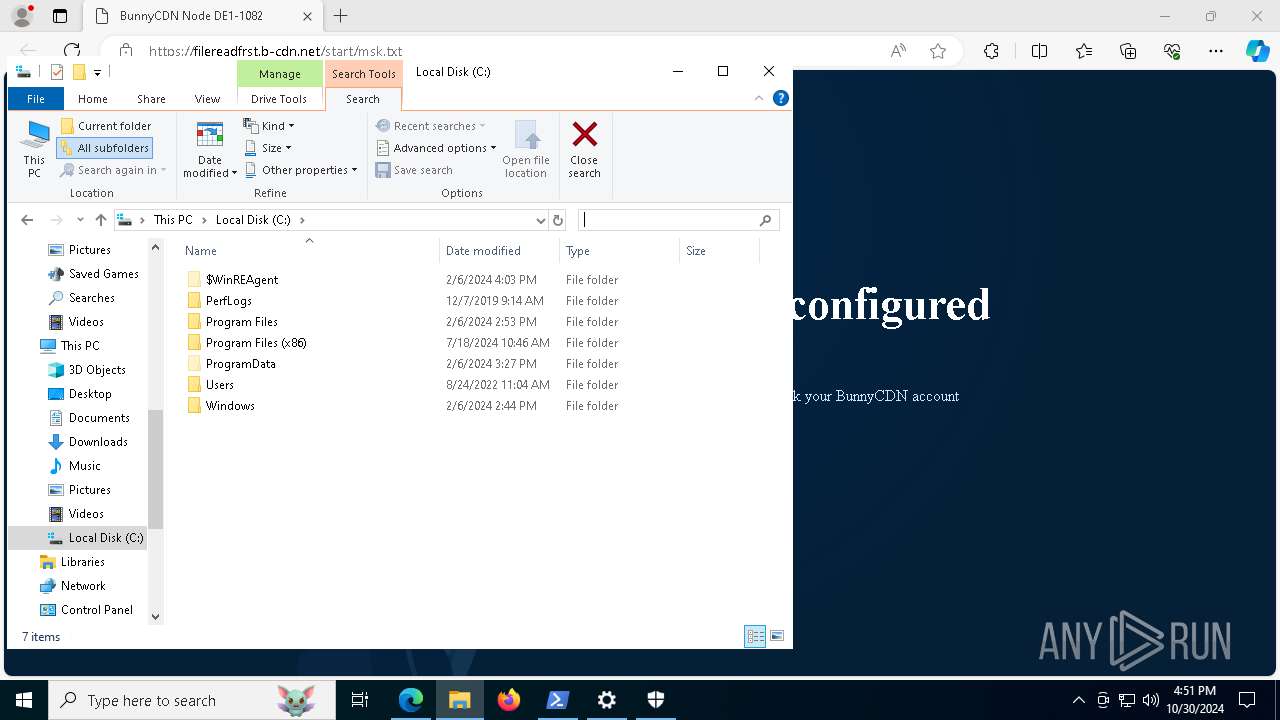Click This PC icon in Search ribbon
This screenshot has width=1280, height=720.
pyautogui.click(x=35, y=149)
